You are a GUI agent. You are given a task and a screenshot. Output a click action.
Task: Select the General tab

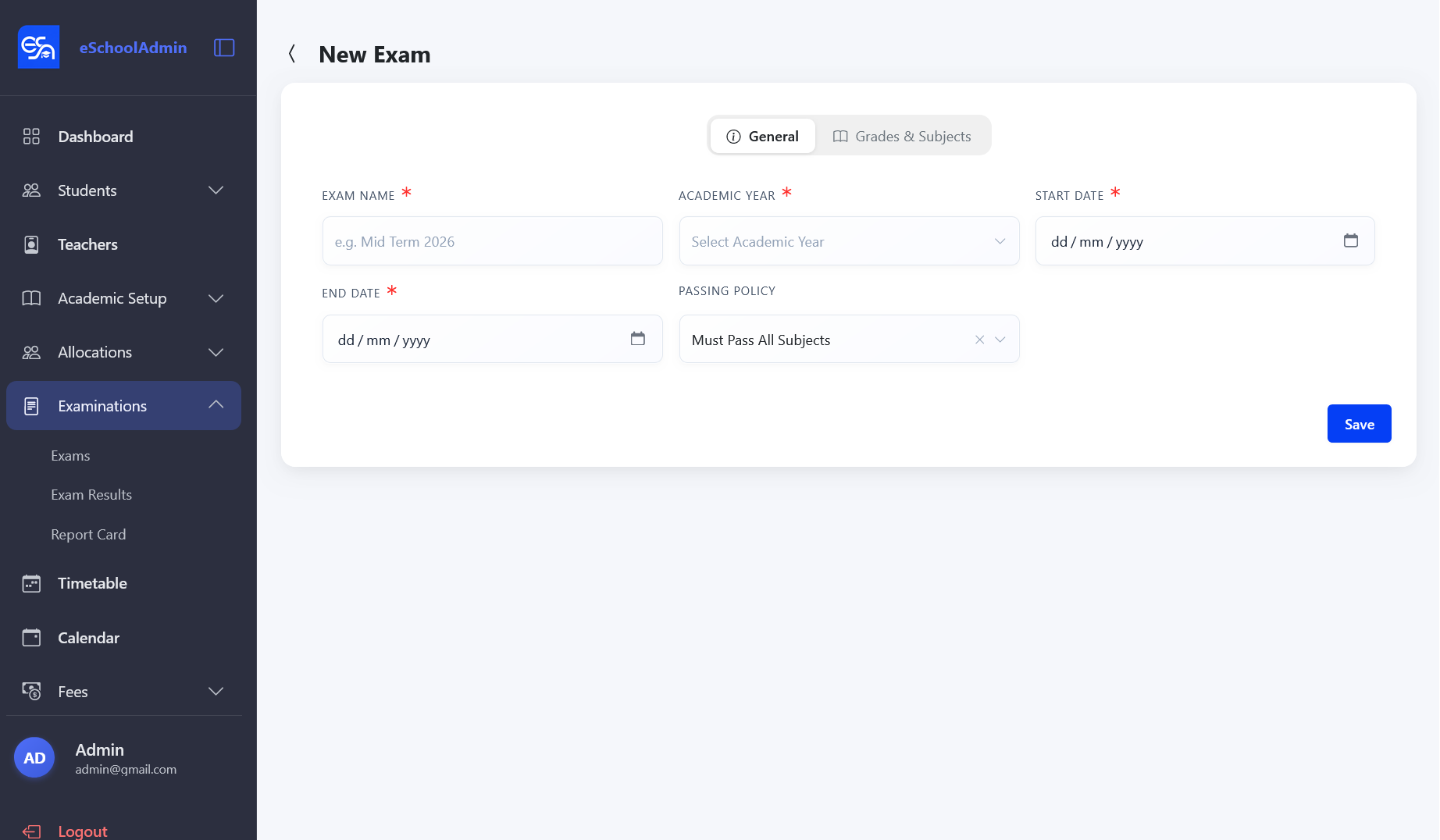pyautogui.click(x=763, y=136)
